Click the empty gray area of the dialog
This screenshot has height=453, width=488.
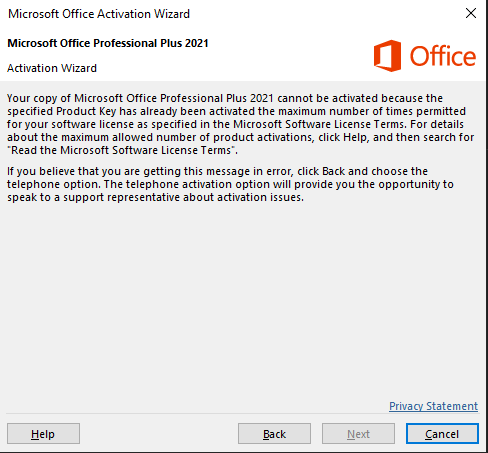(243, 300)
